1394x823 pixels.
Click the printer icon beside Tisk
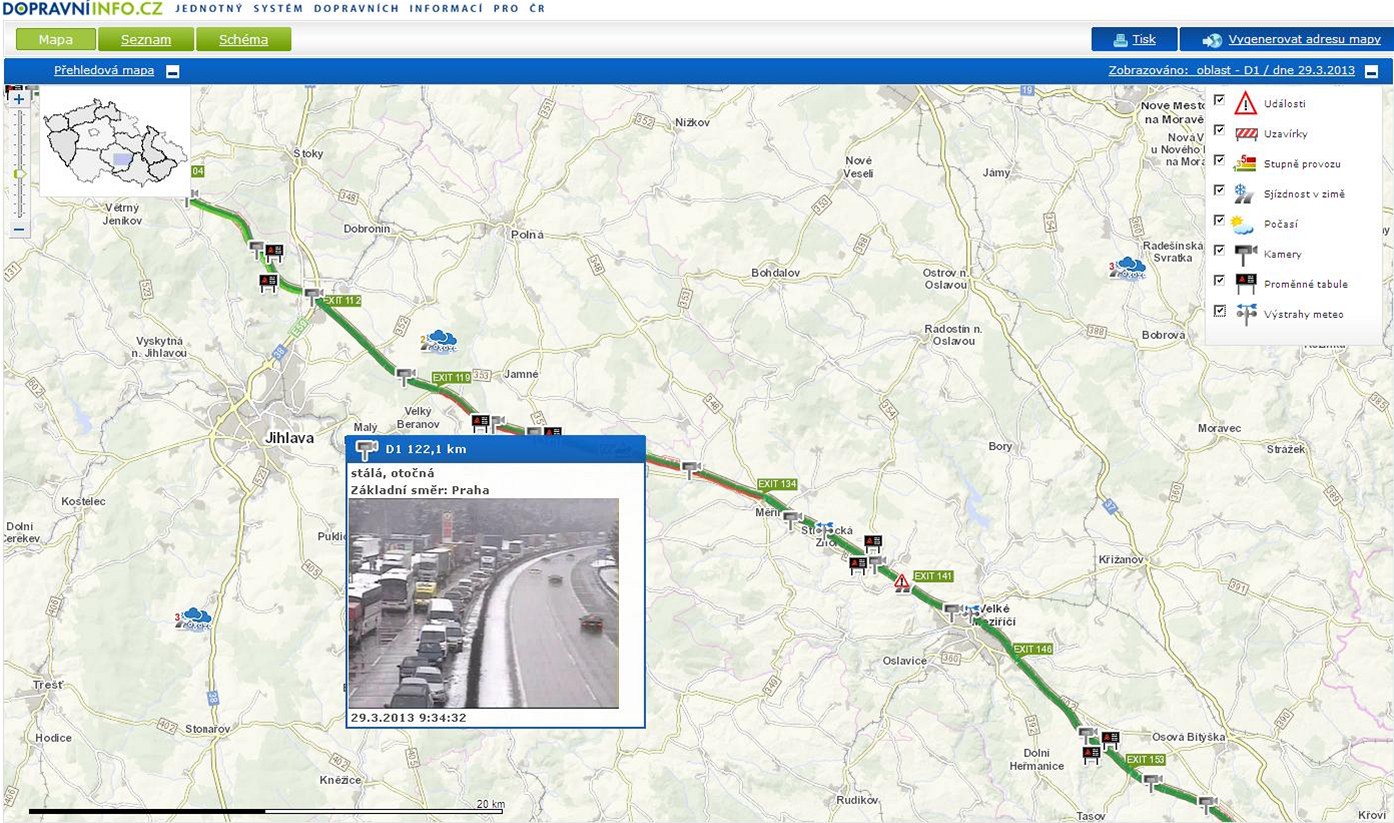[1121, 40]
